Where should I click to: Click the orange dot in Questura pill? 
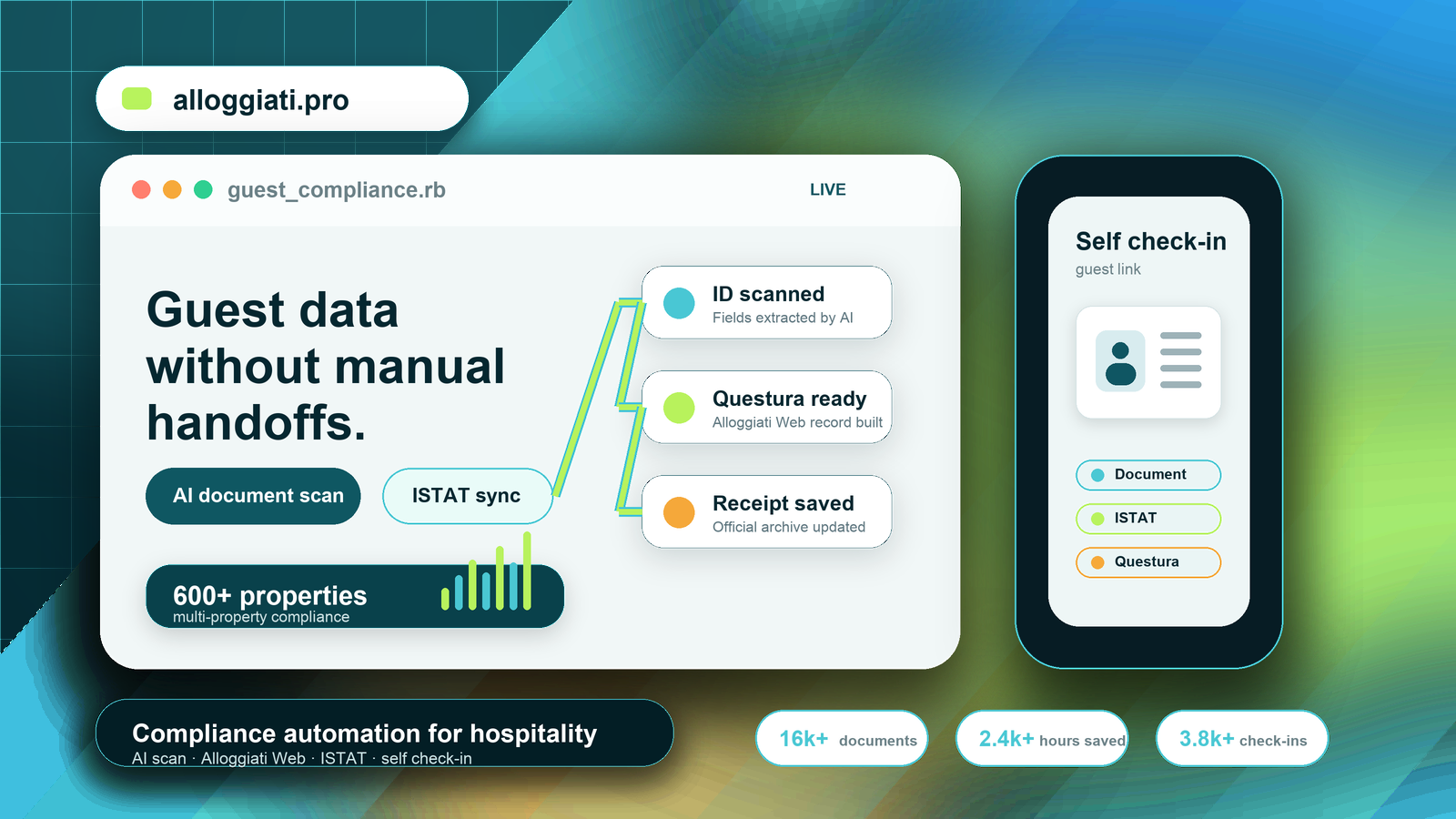pyautogui.click(x=1097, y=562)
